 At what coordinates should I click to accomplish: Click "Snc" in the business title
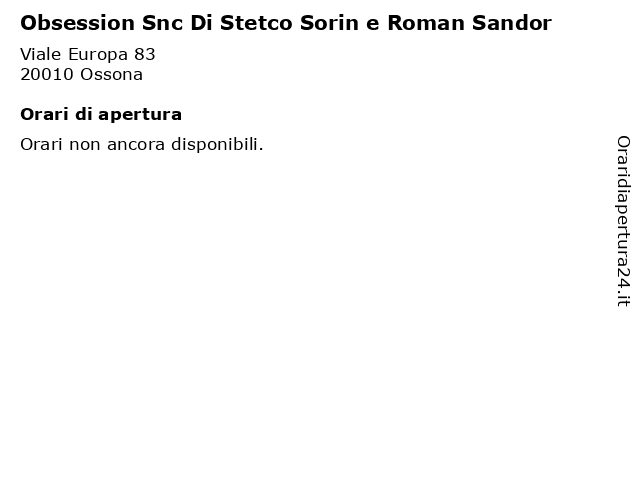point(162,23)
